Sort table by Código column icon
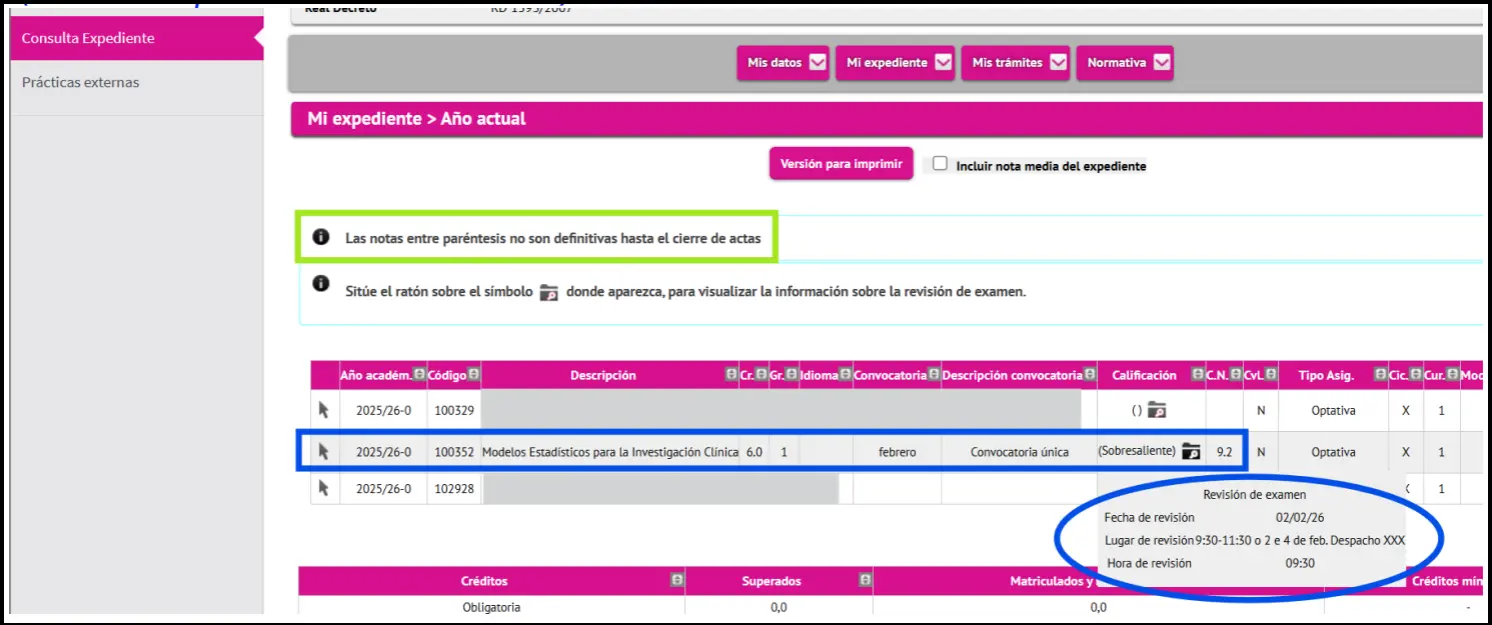The image size is (1492, 625). [x=473, y=375]
